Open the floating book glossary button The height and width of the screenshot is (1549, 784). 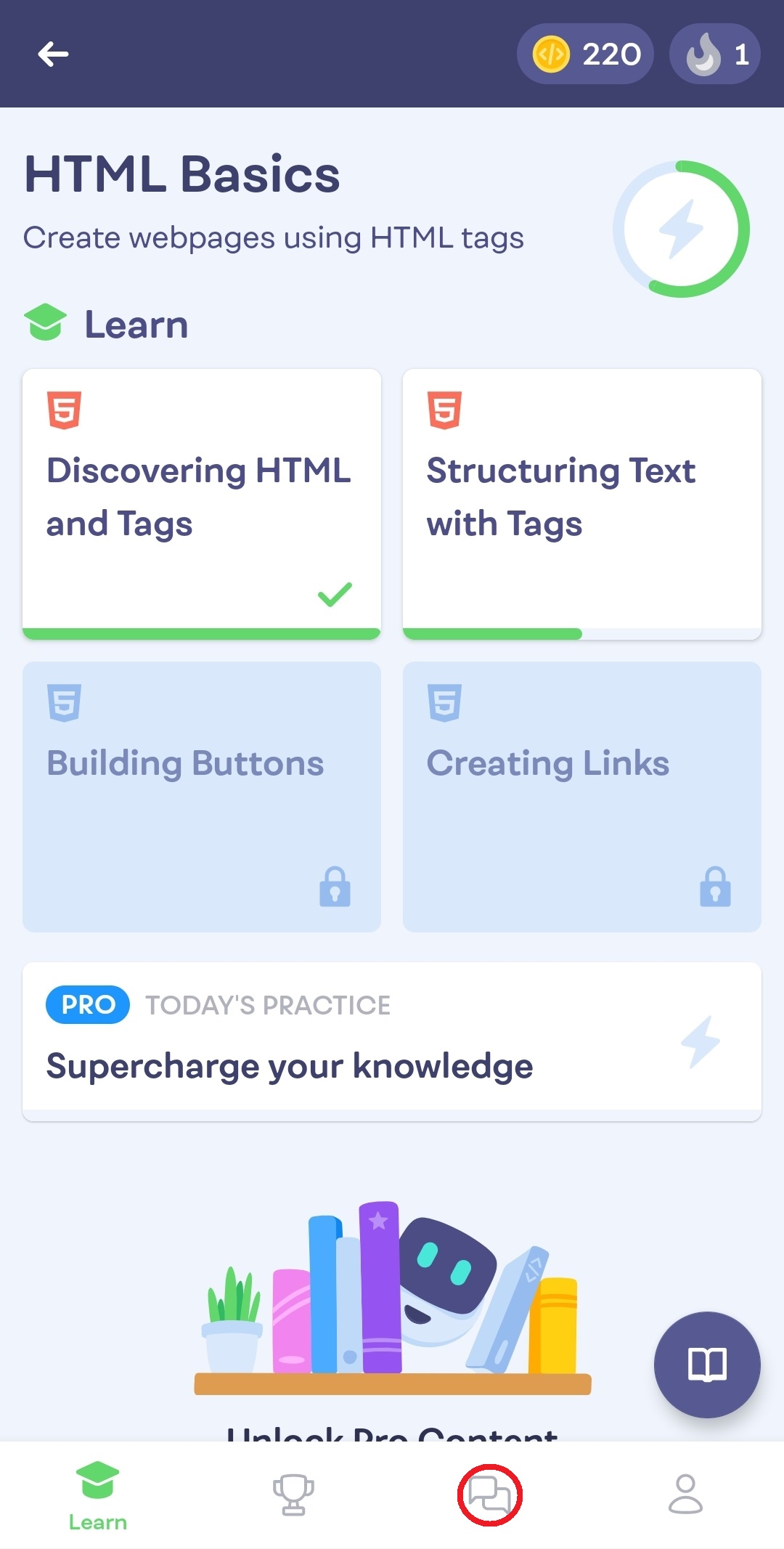click(707, 1365)
